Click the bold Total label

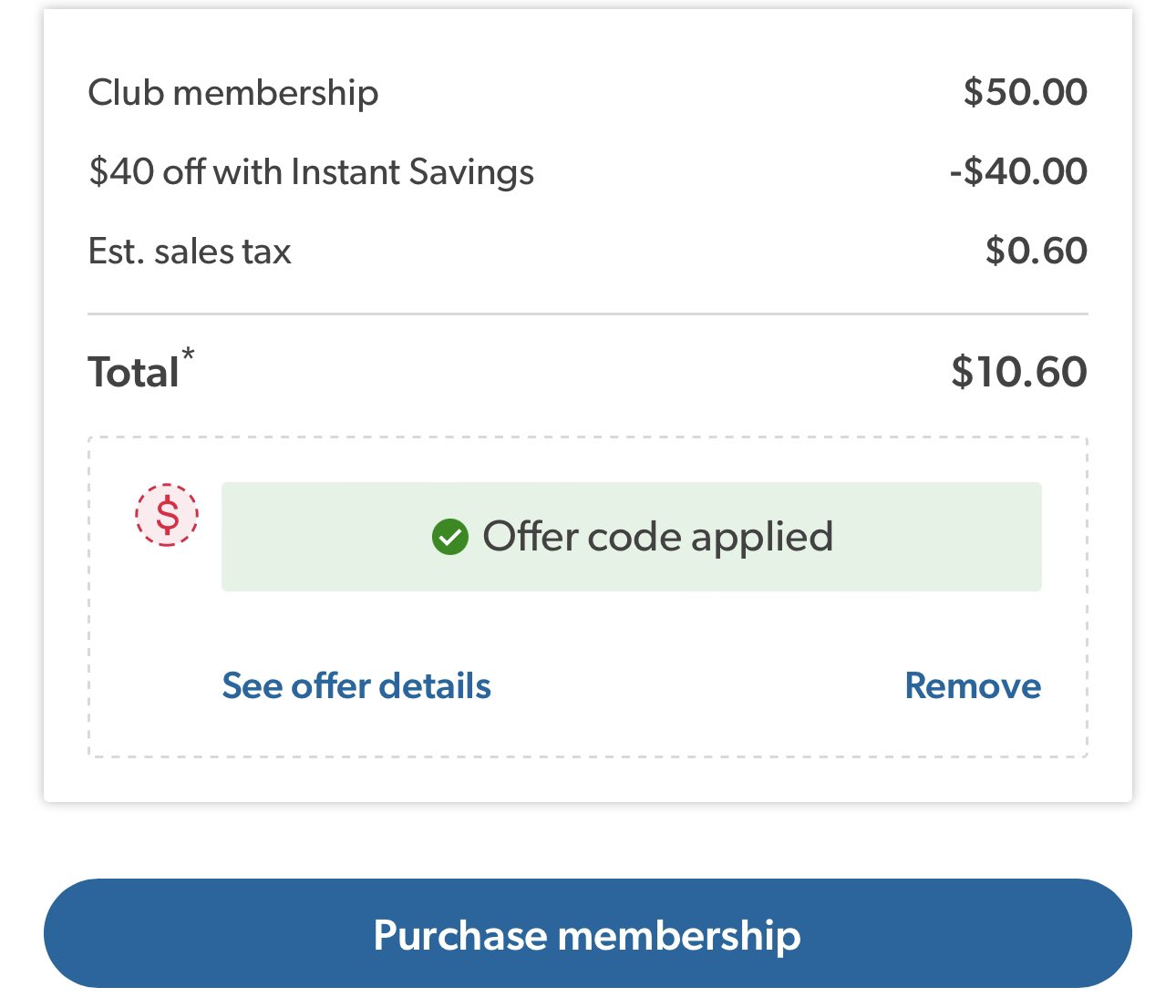[133, 373]
